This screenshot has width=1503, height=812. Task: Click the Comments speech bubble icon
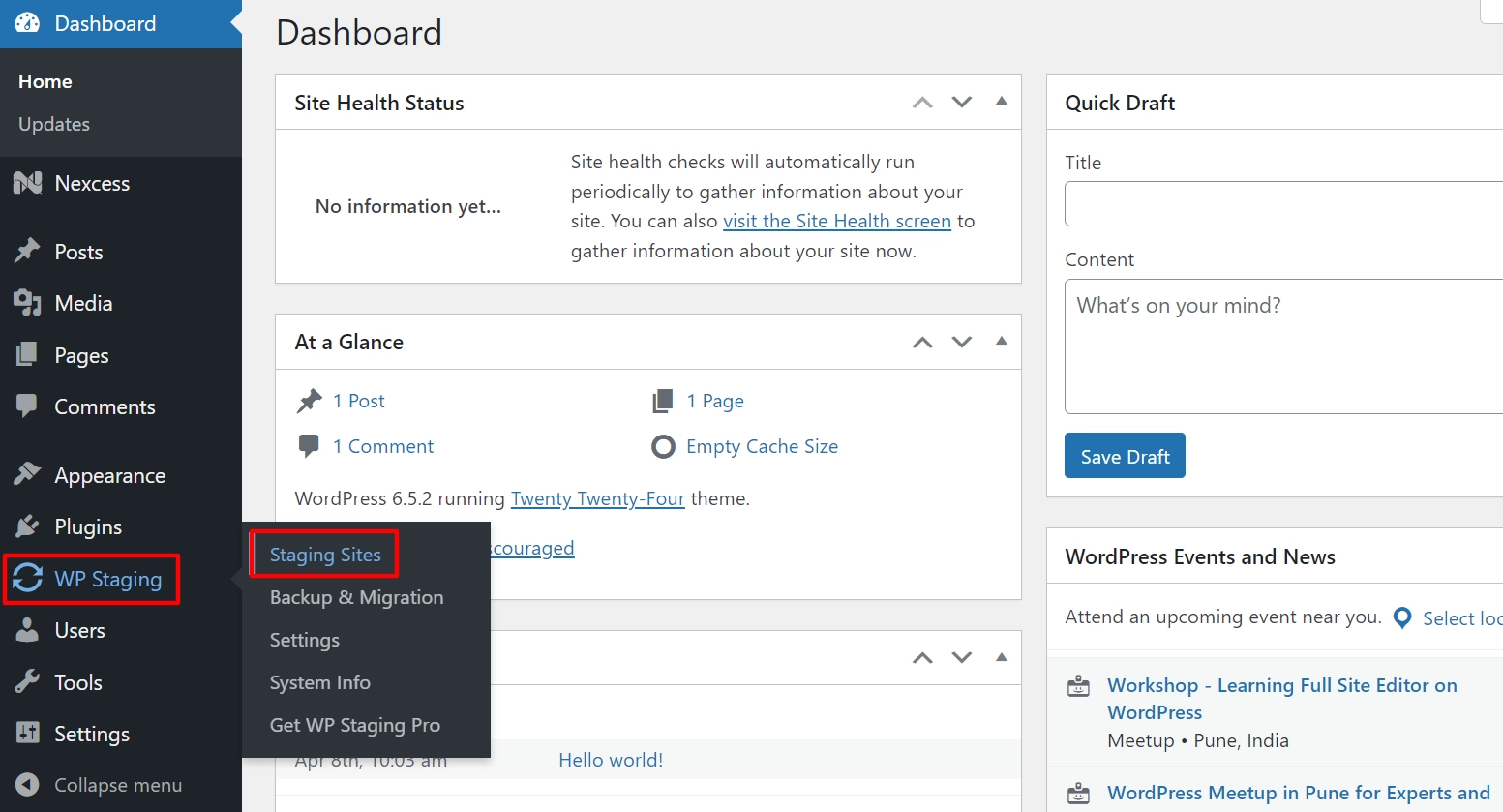(x=27, y=406)
